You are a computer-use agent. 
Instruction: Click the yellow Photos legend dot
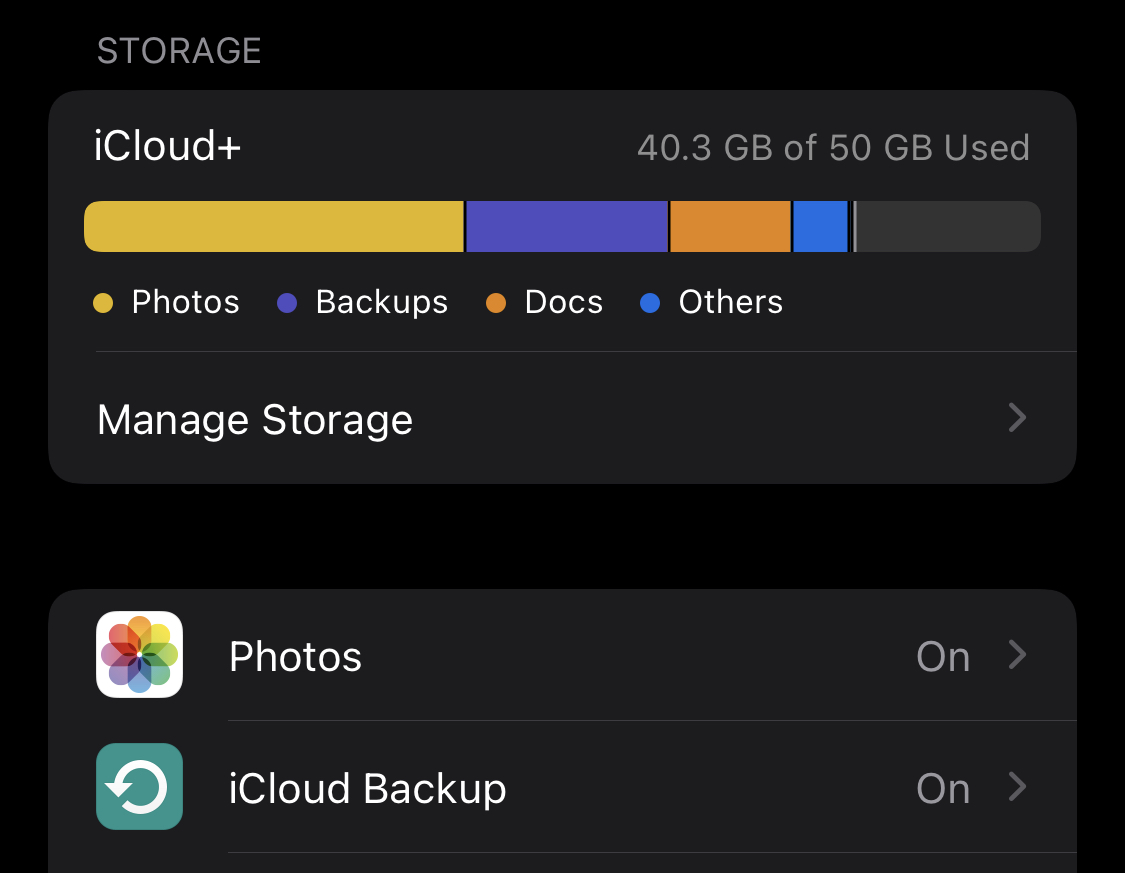pos(103,303)
